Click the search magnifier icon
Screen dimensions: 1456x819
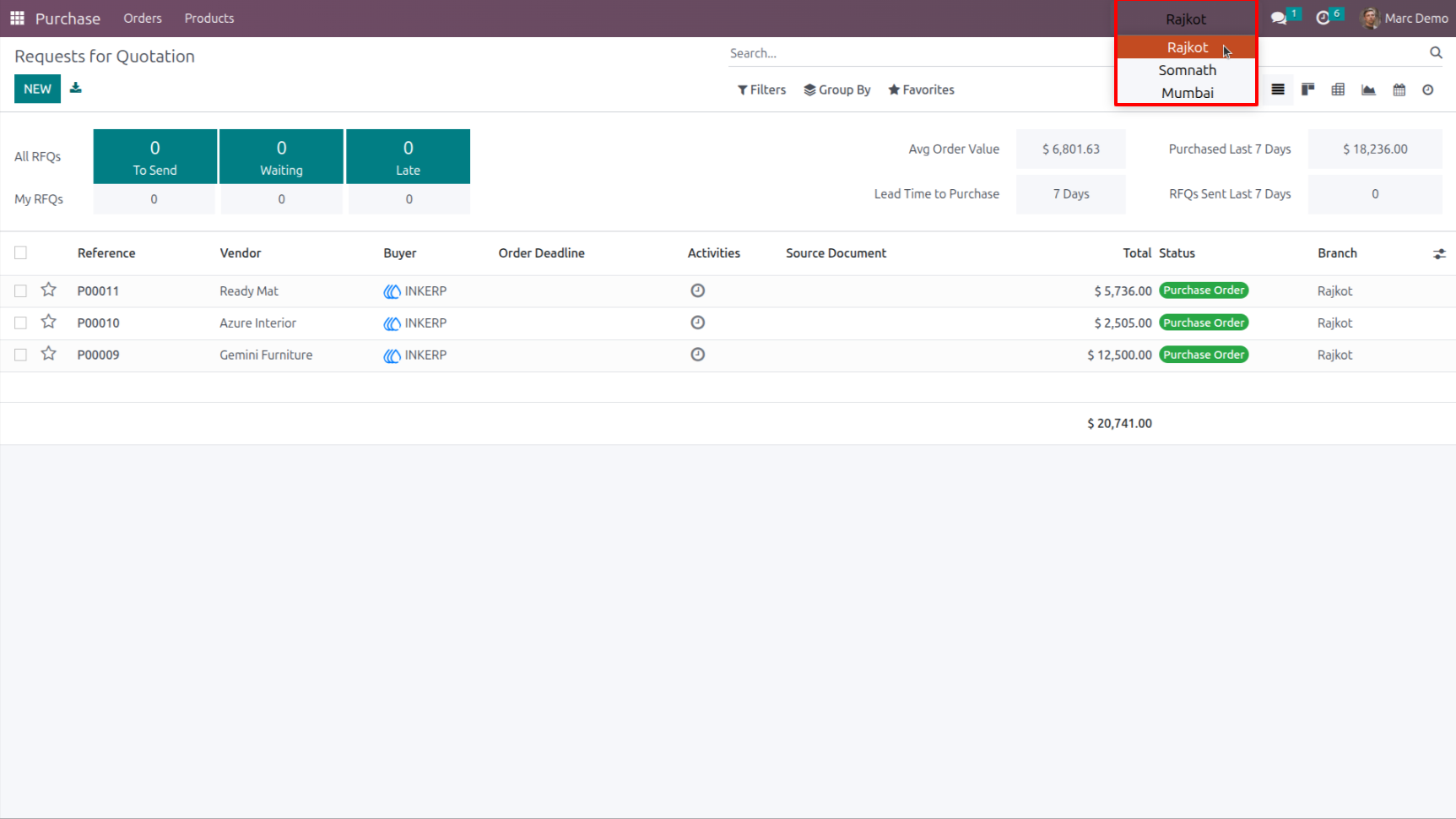click(1436, 52)
